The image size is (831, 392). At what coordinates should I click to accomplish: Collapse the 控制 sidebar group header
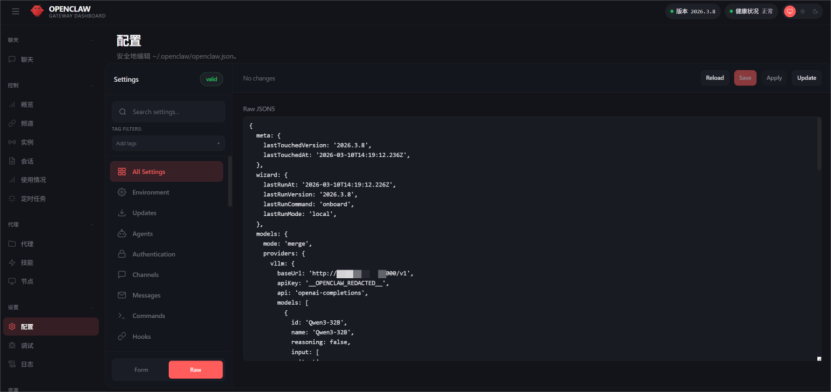[x=51, y=85]
